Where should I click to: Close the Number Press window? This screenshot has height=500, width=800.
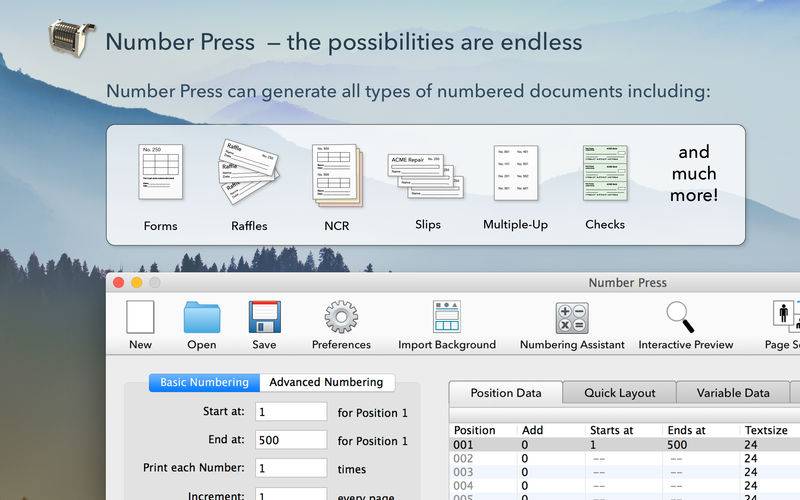pyautogui.click(x=118, y=282)
